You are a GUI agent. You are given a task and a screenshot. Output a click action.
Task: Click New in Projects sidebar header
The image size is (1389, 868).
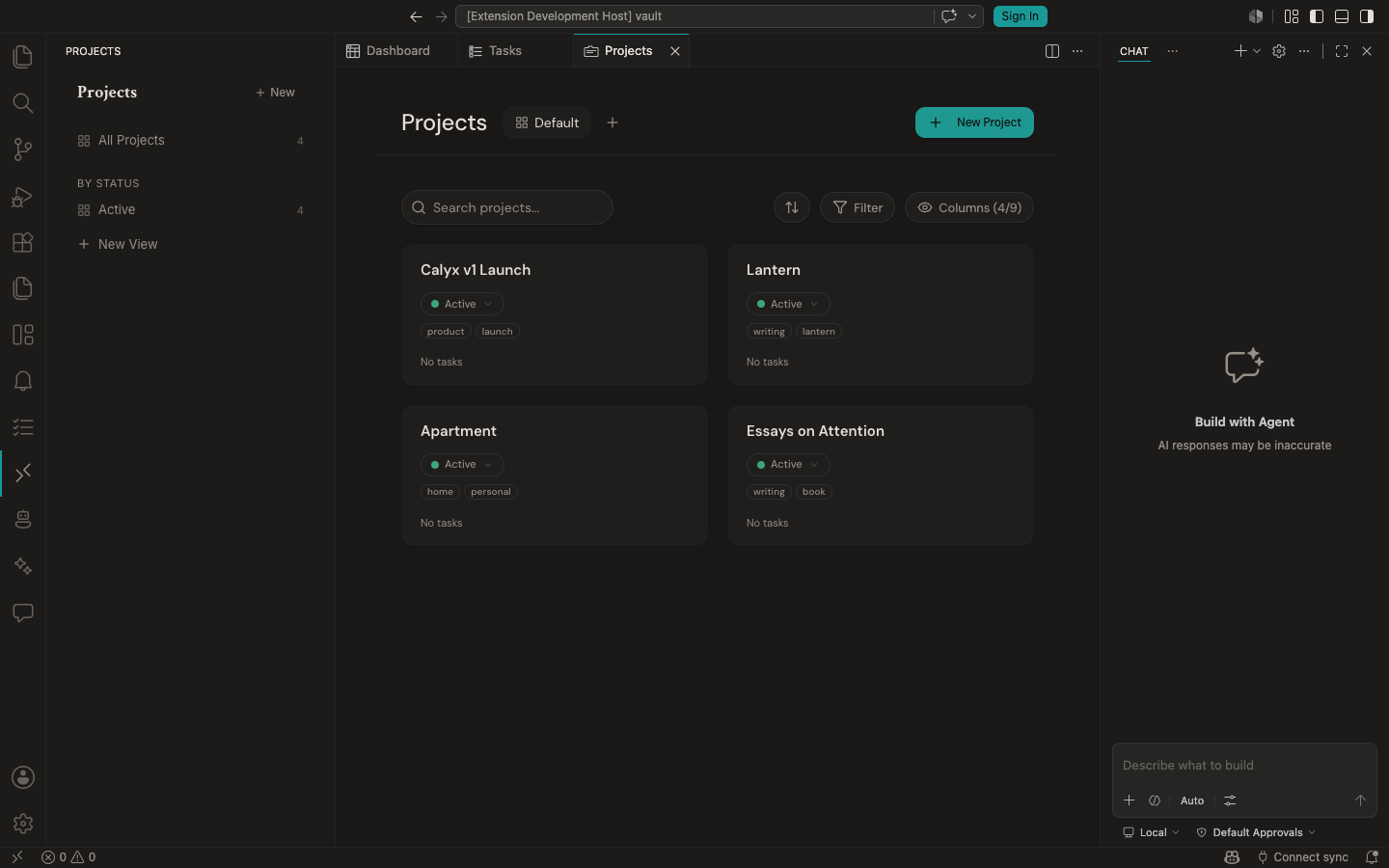275,93
